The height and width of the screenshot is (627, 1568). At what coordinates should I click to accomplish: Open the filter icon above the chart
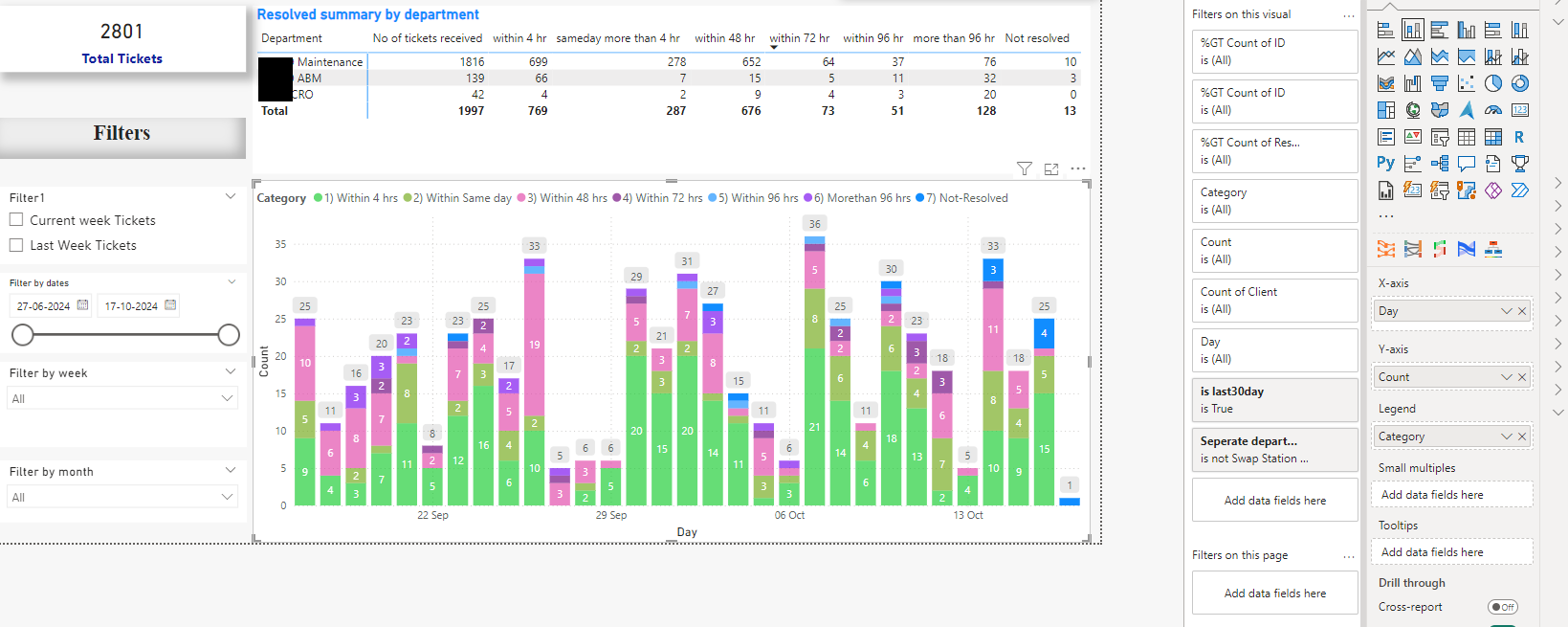coord(1025,168)
